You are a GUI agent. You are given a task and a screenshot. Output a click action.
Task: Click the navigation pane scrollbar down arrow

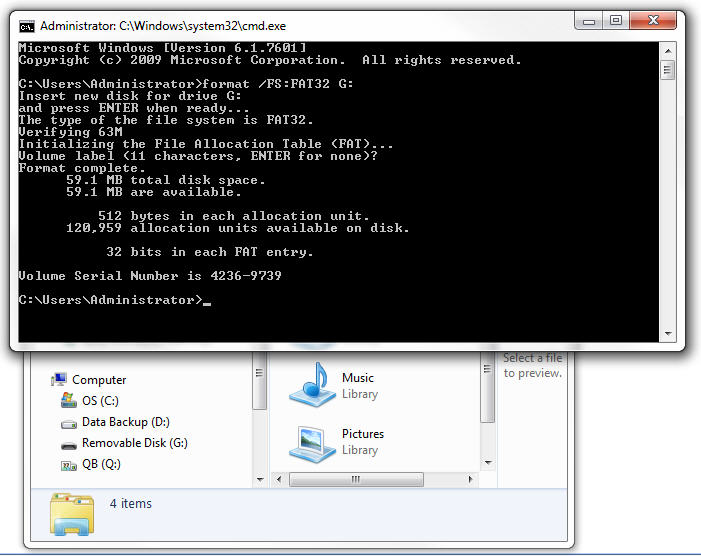260,479
